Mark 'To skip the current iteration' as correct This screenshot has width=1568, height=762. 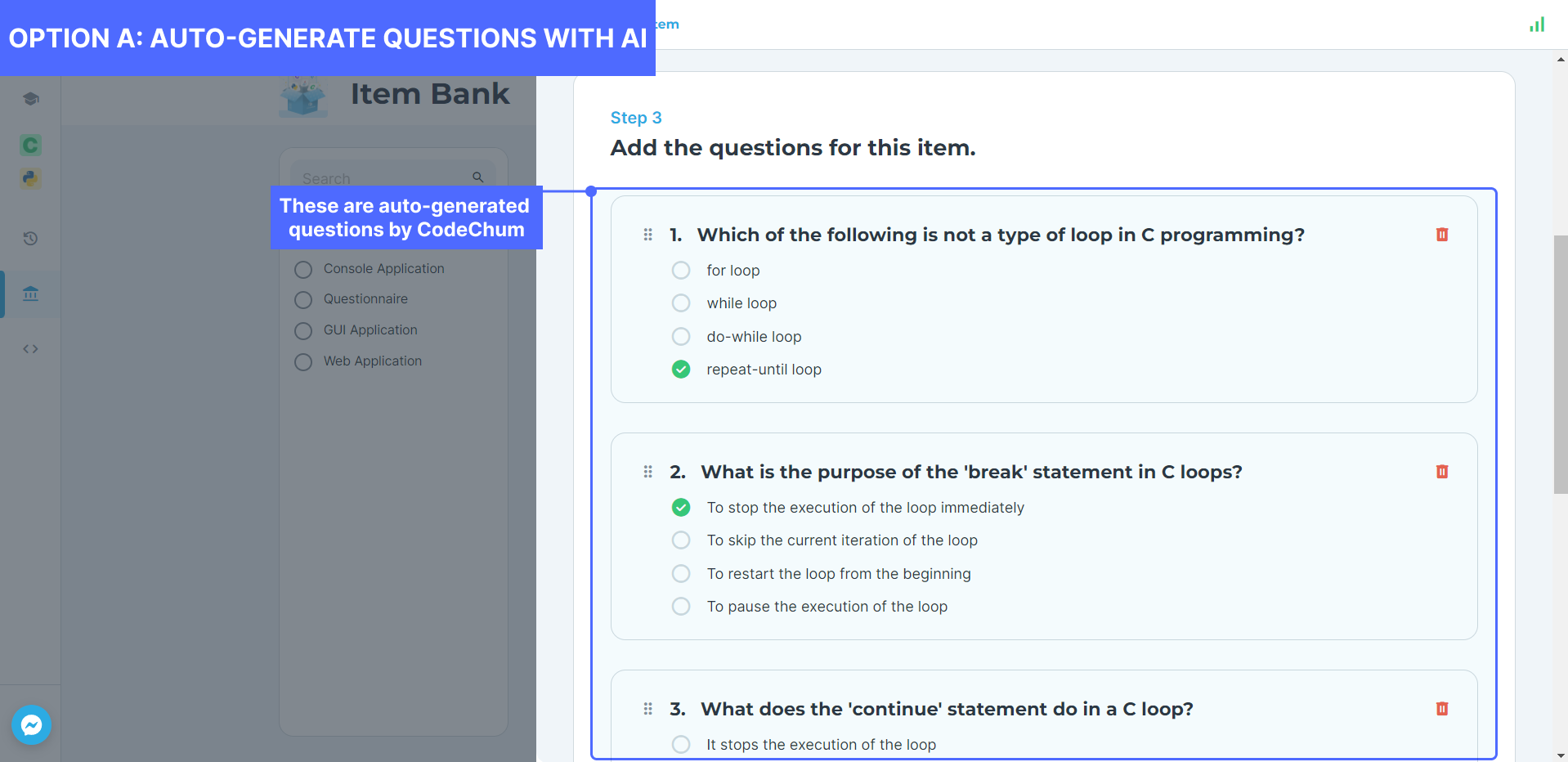pyautogui.click(x=681, y=540)
